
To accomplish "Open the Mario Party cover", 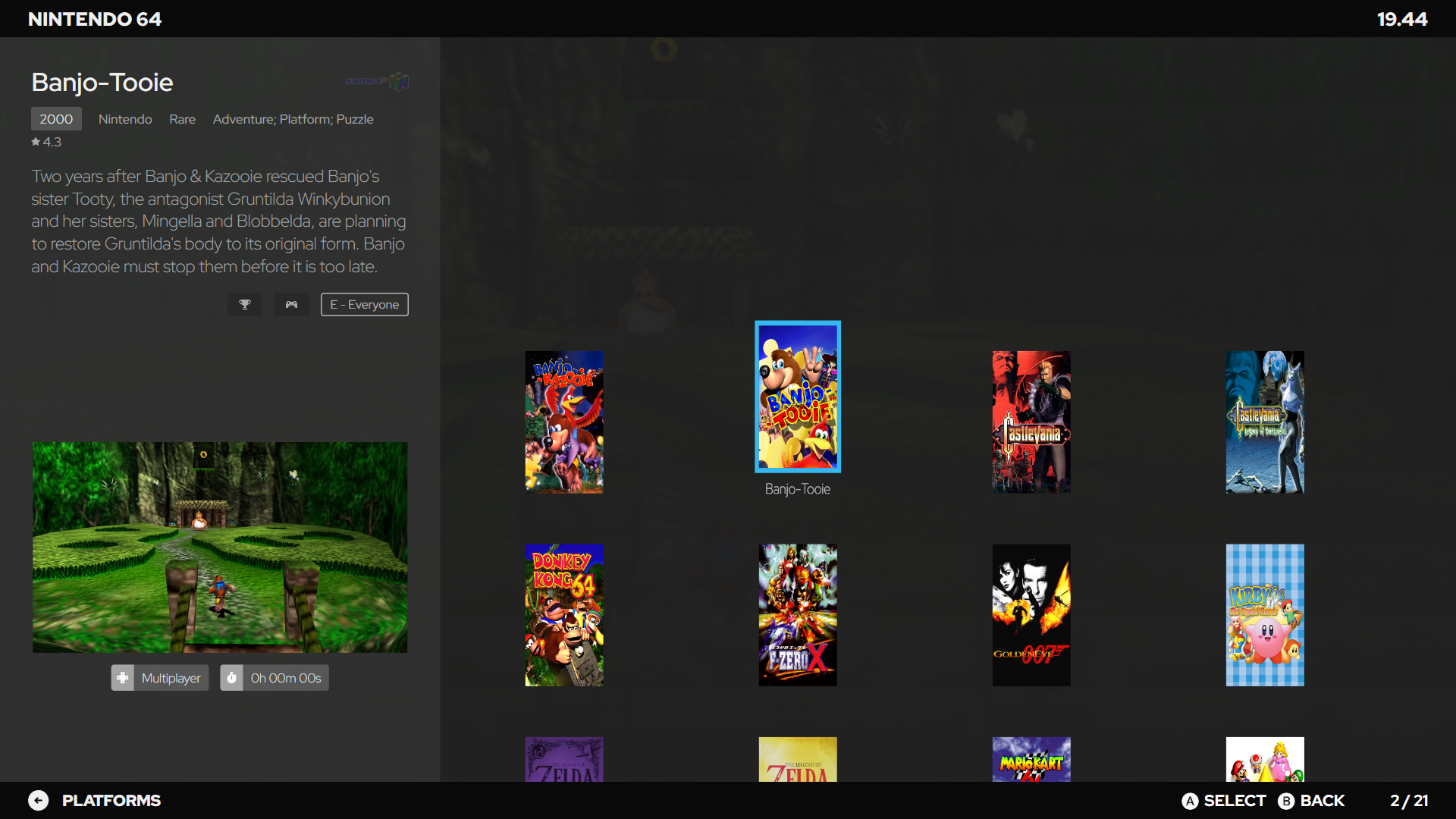I will pyautogui.click(x=1265, y=759).
